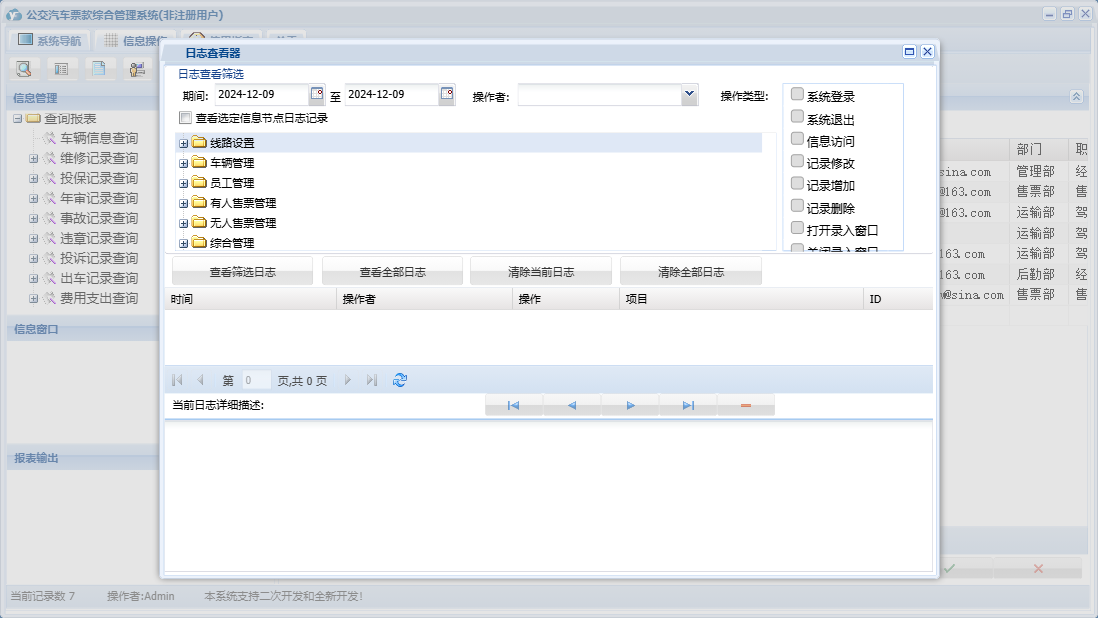Show previous log detail record
The height and width of the screenshot is (618, 1098).
point(571,405)
